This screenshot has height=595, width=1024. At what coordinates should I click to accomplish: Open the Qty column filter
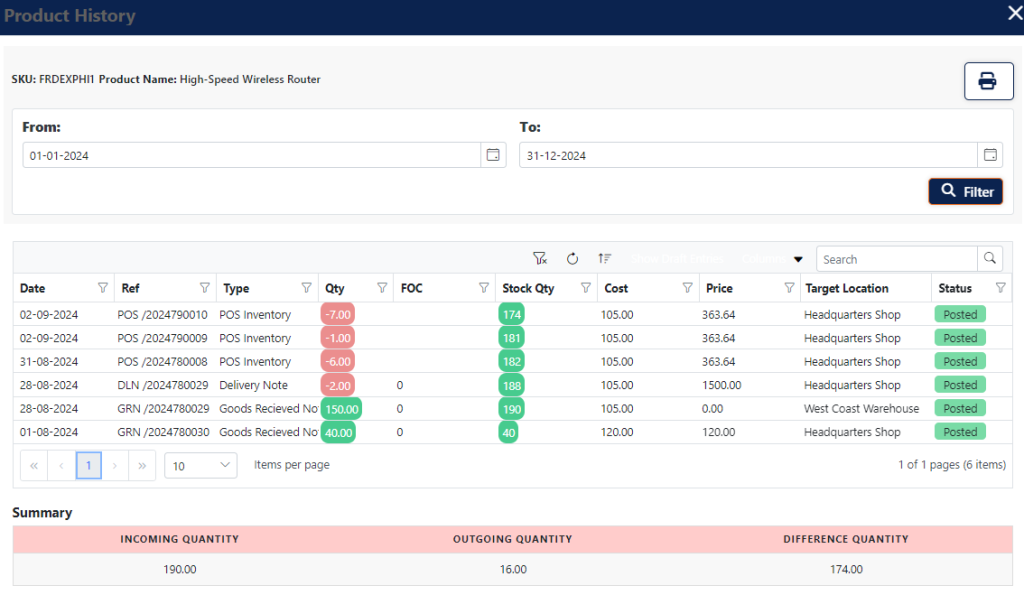point(382,288)
